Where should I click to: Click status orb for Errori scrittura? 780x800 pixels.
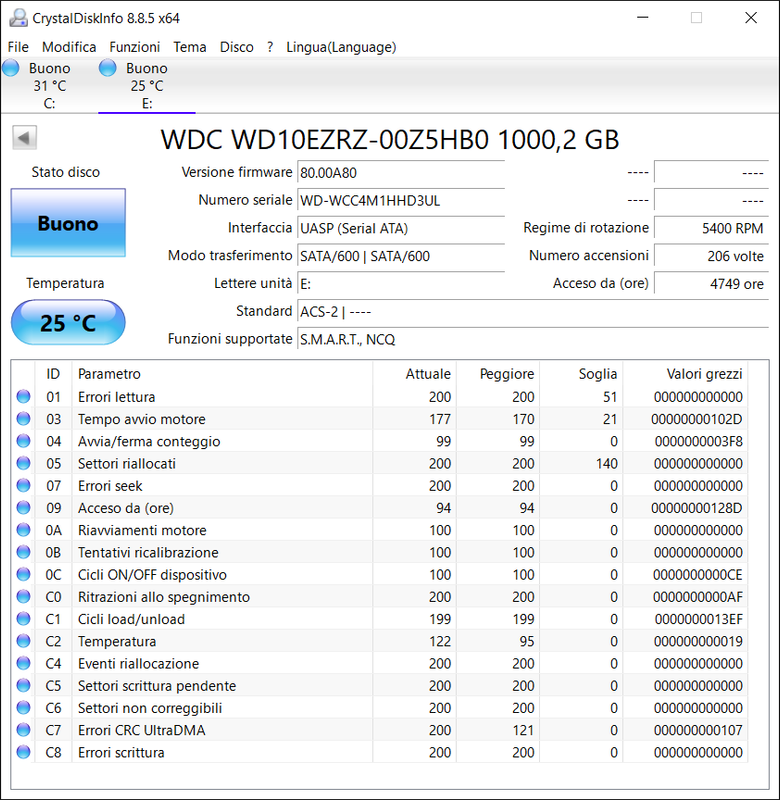point(23,752)
